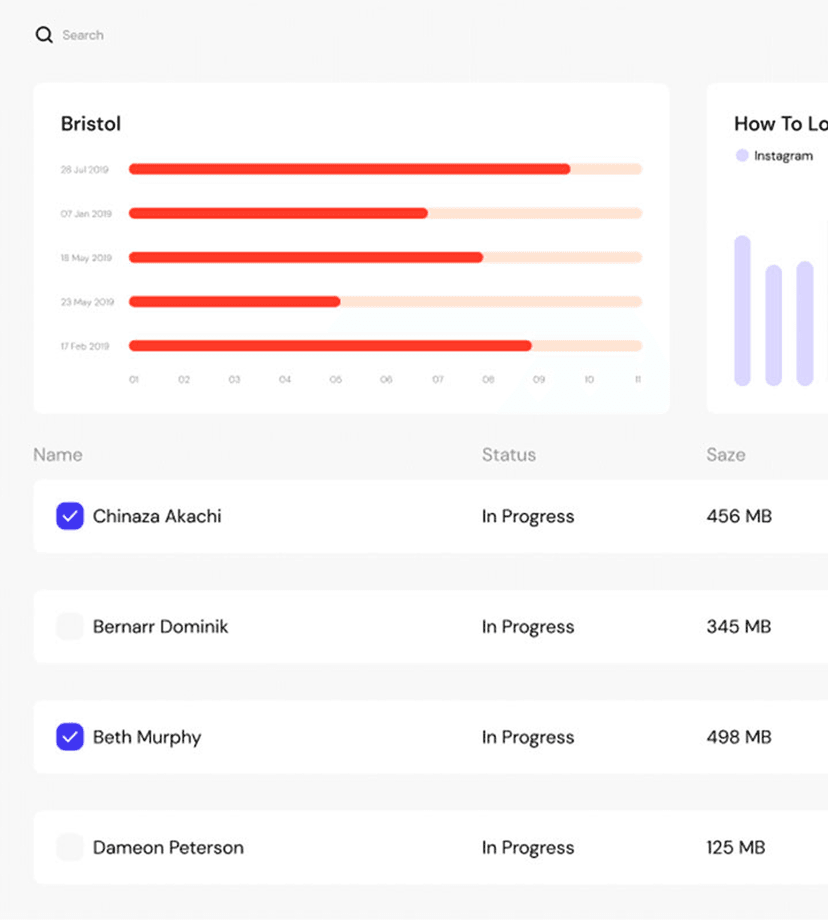Click the 23 May 2019 red bar

pyautogui.click(x=232, y=301)
